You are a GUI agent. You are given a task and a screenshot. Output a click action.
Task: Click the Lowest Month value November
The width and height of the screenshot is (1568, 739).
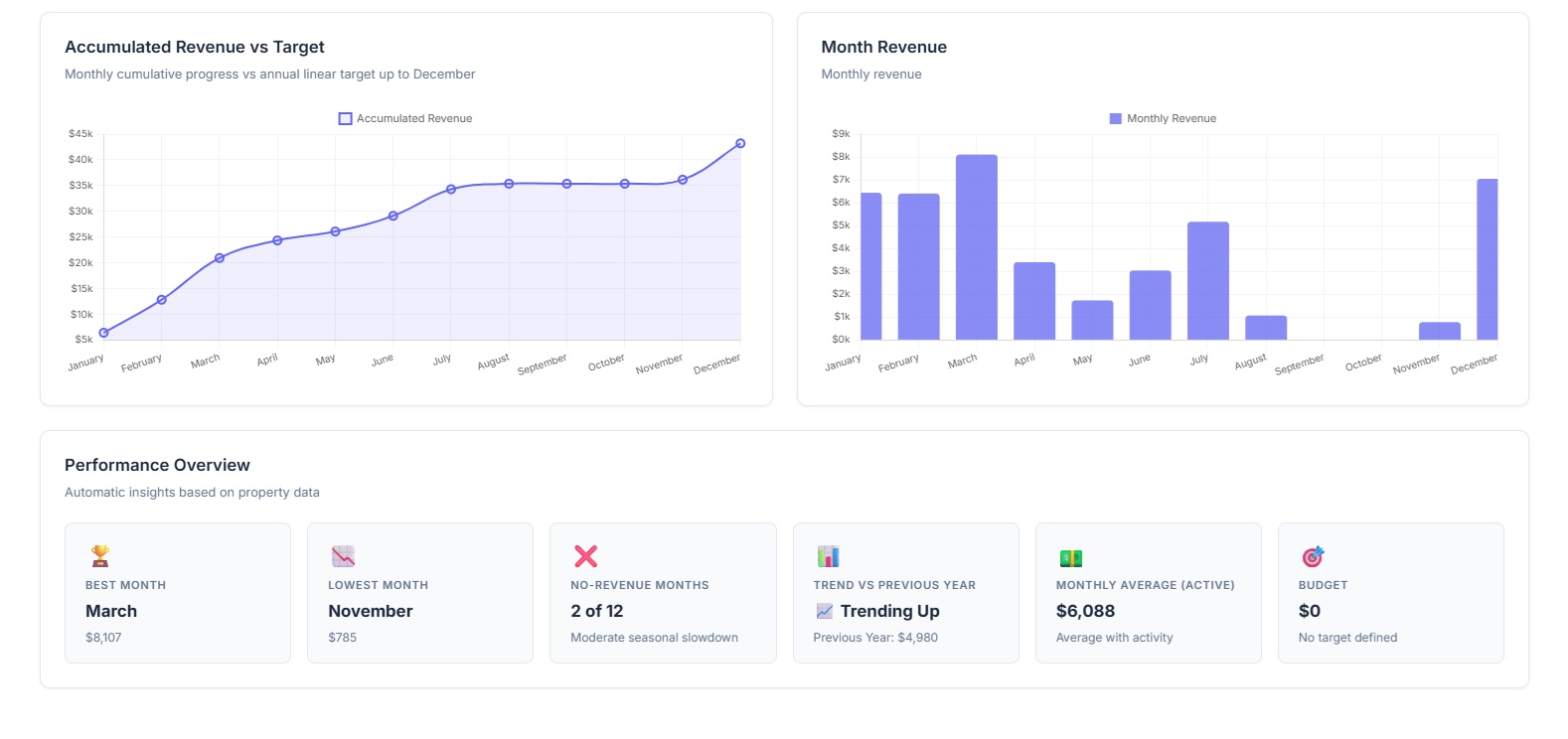[371, 611]
